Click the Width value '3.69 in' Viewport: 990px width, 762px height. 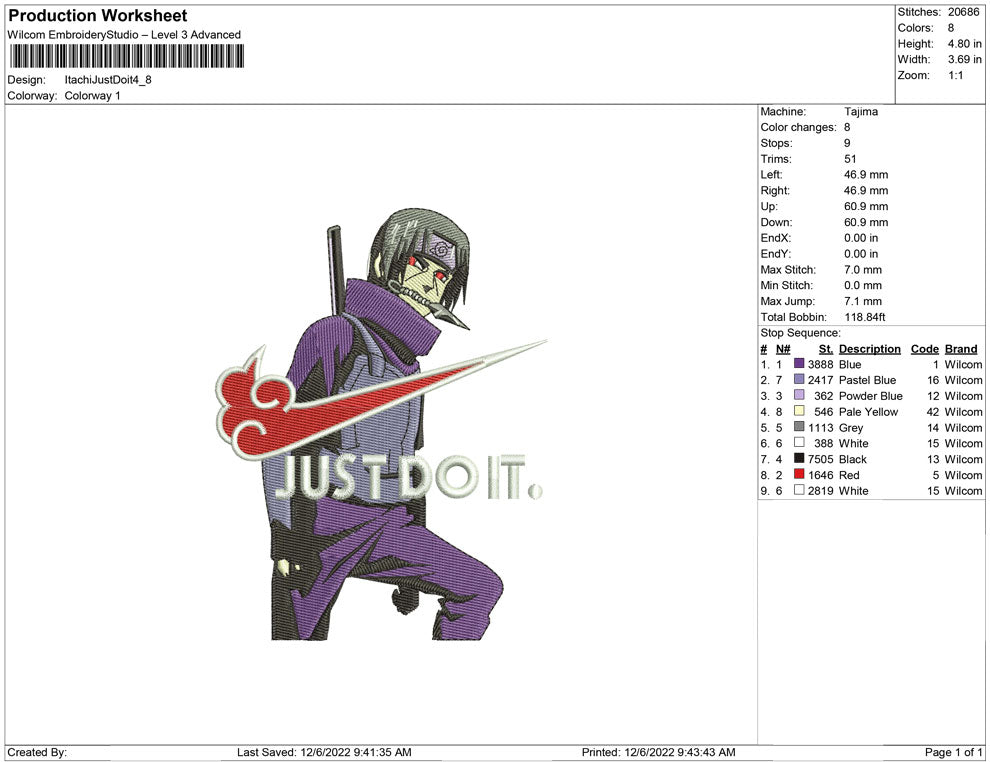pyautogui.click(x=964, y=59)
